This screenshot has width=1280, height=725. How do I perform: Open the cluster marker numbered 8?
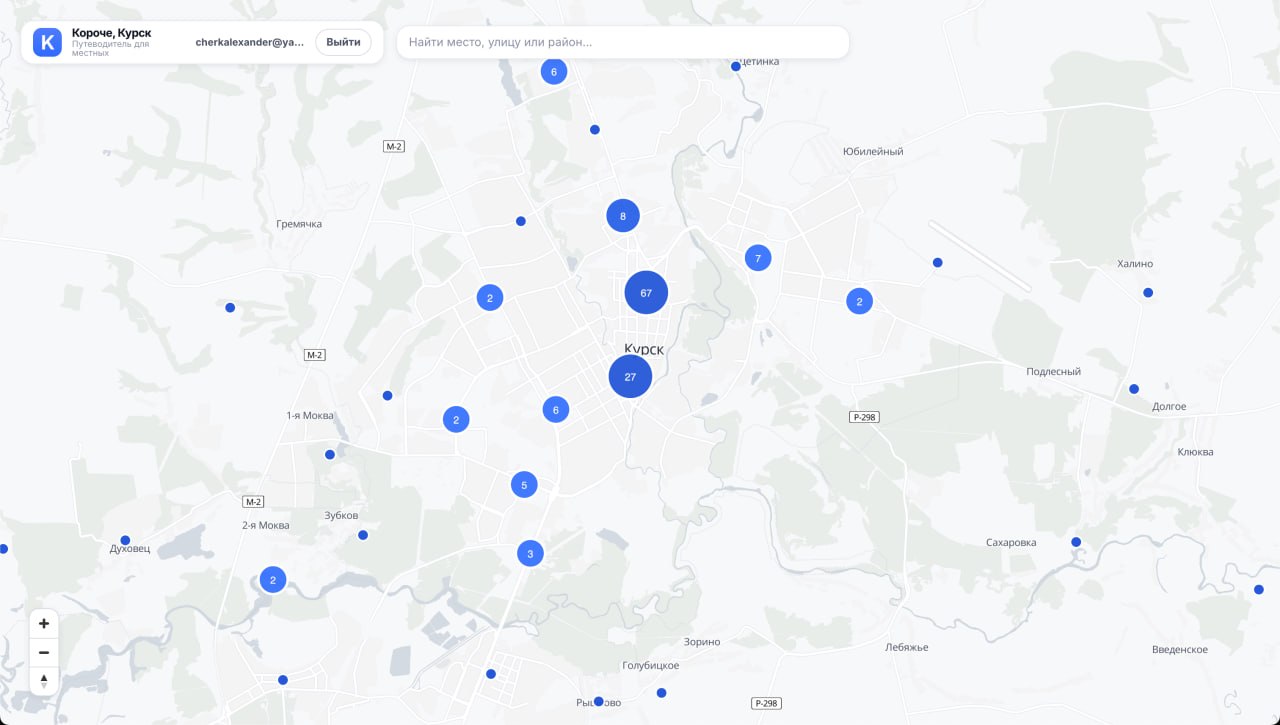pyautogui.click(x=623, y=216)
